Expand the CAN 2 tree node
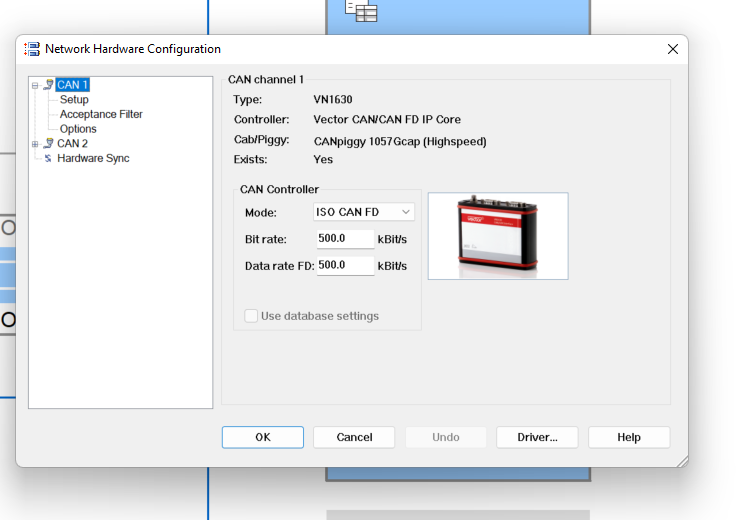This screenshot has width=756, height=520. click(x=35, y=144)
